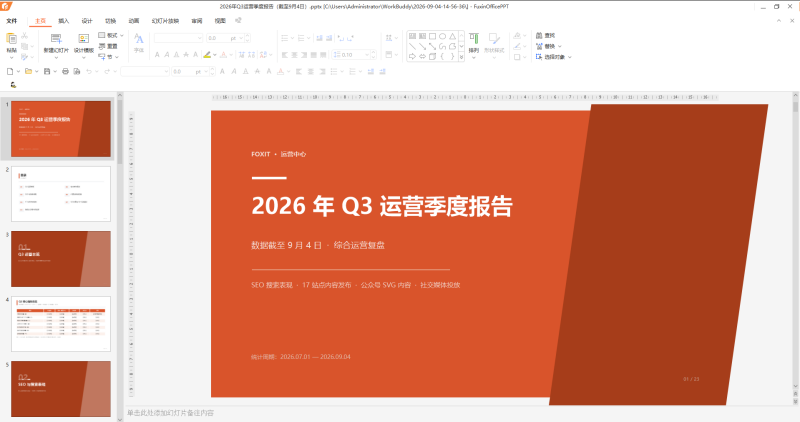Select slide 4 table thumbnail
Viewport: 800px width, 422px height.
click(x=61, y=324)
